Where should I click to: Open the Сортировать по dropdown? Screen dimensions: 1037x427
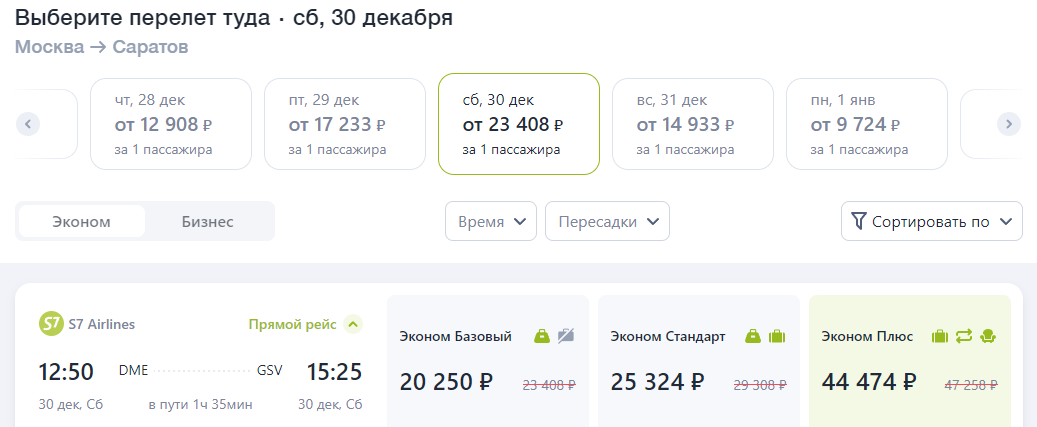pos(932,221)
